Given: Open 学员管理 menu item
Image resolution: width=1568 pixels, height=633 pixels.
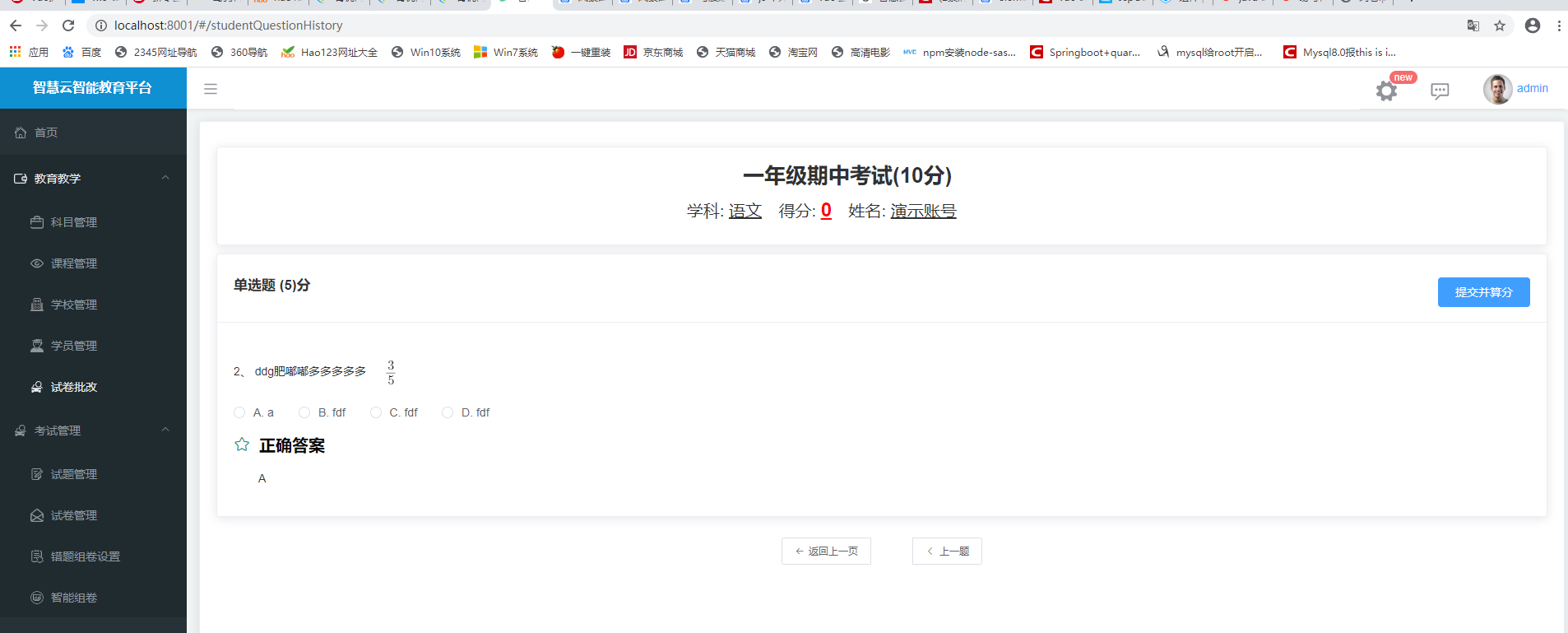Looking at the screenshot, I should pos(93,346).
